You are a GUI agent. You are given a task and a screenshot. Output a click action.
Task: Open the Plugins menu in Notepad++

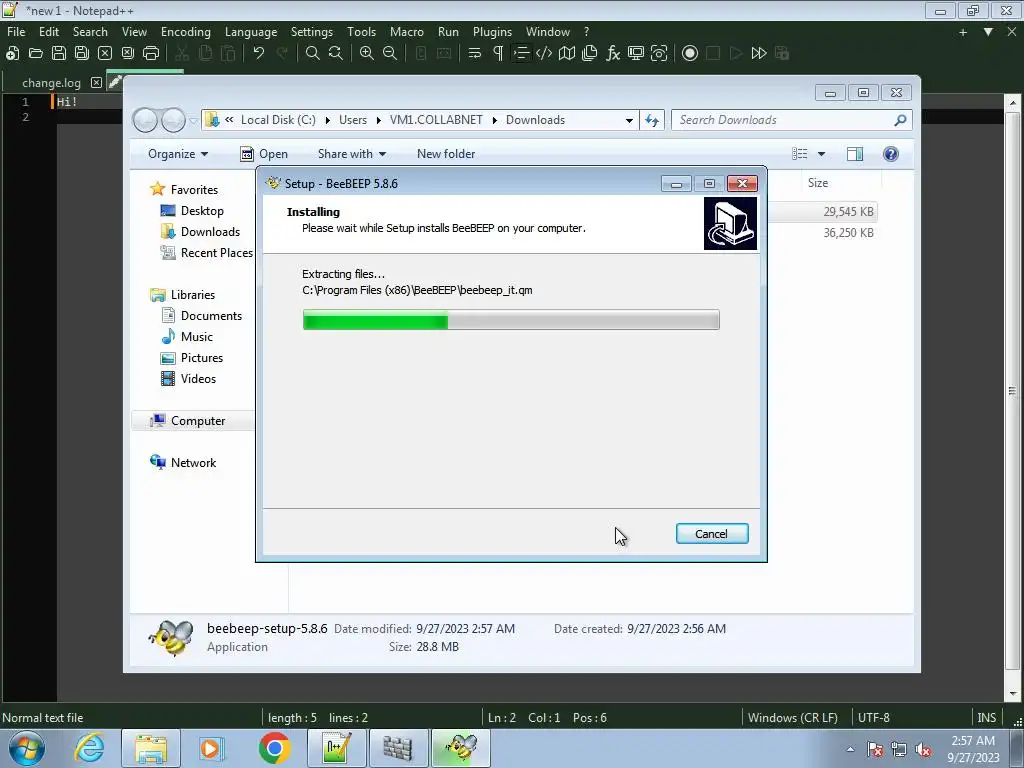pos(492,31)
